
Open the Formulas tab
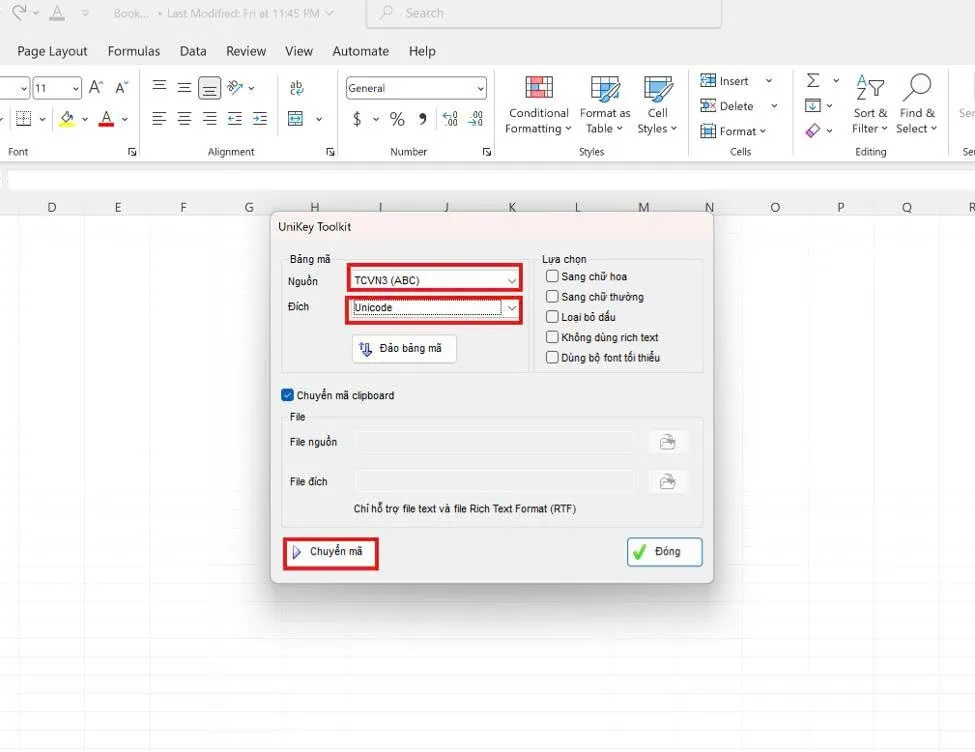[x=134, y=51]
